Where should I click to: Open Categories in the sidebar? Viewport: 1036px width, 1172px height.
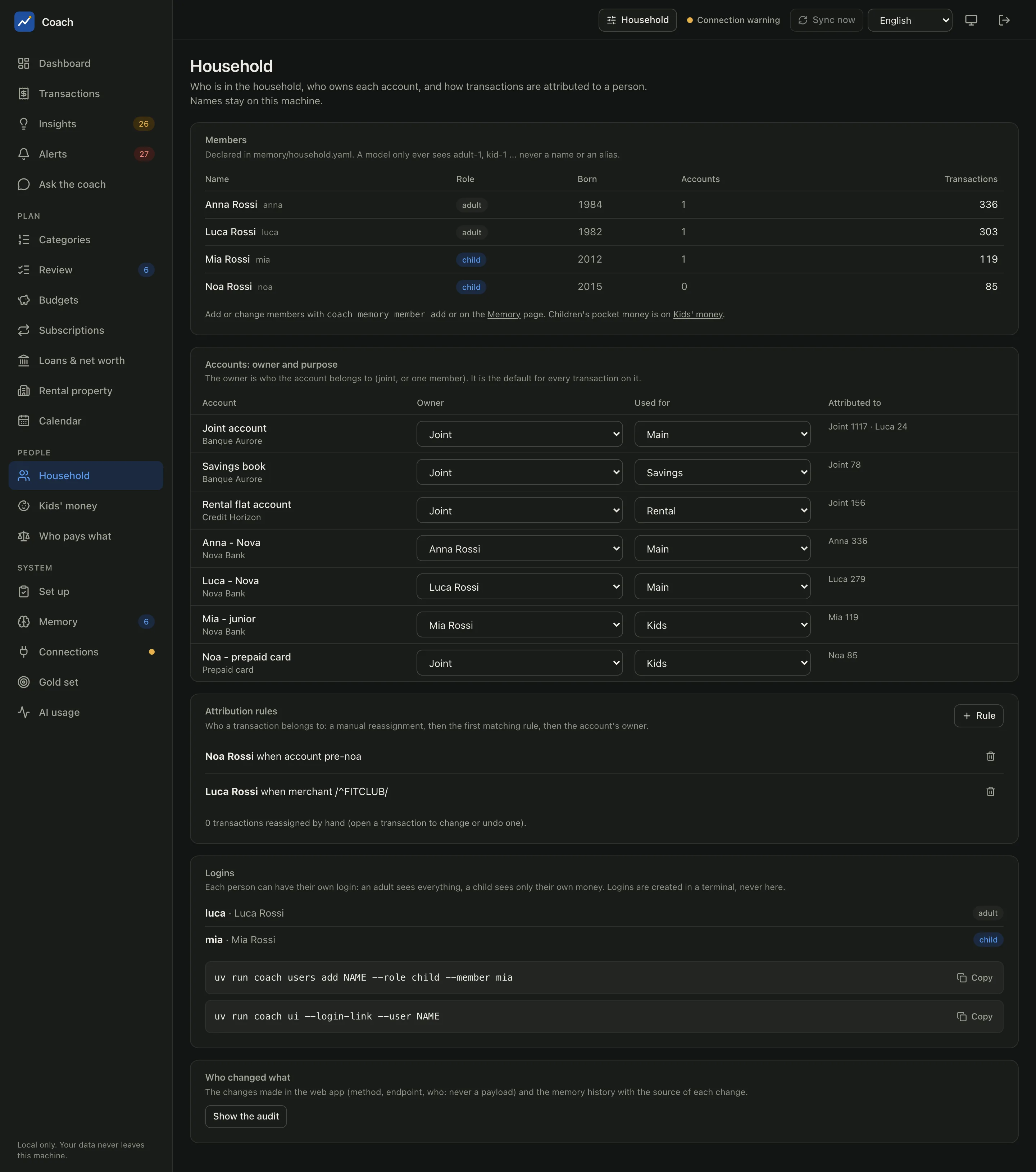[x=86, y=240]
